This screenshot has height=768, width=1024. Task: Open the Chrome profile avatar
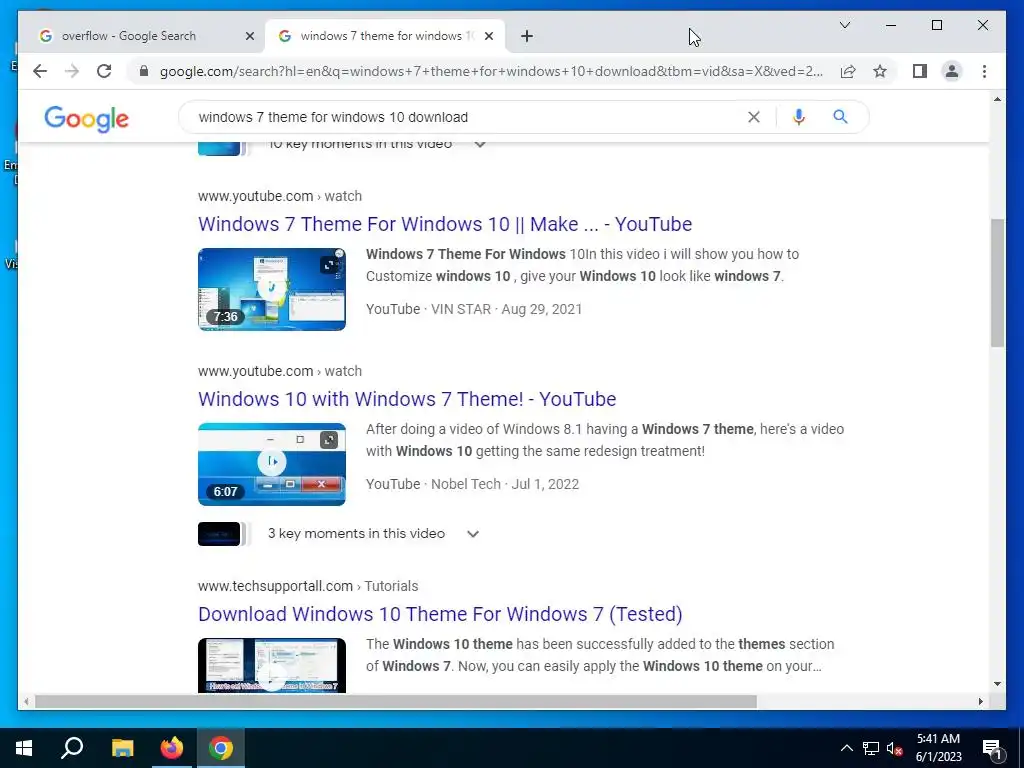click(x=952, y=71)
